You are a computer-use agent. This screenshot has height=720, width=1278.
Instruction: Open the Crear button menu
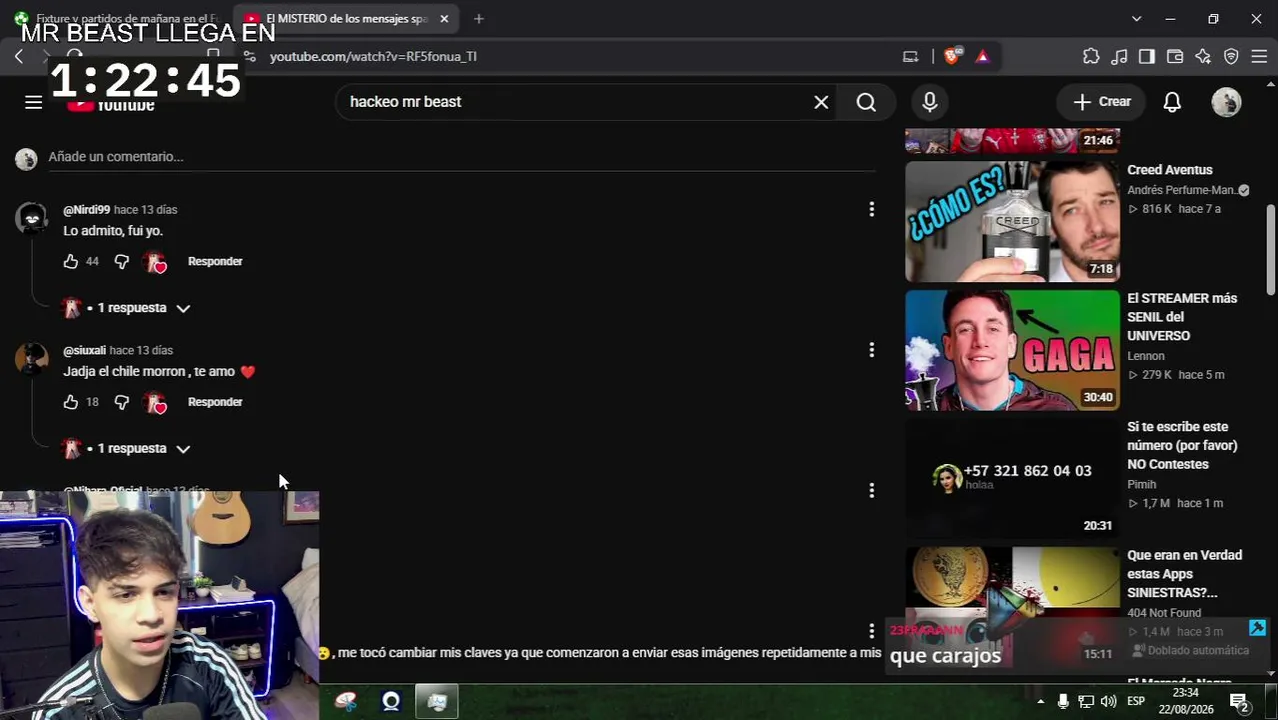point(1101,102)
